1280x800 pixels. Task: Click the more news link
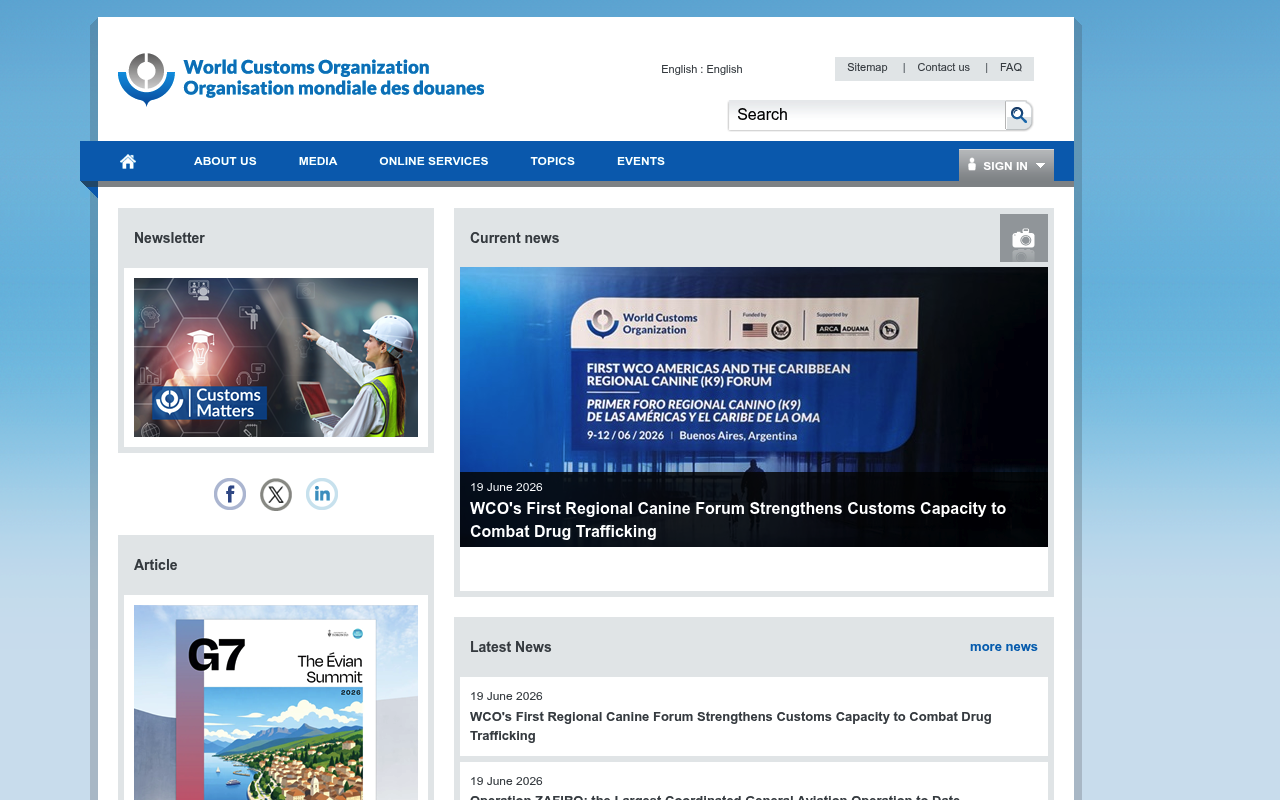pos(1004,647)
